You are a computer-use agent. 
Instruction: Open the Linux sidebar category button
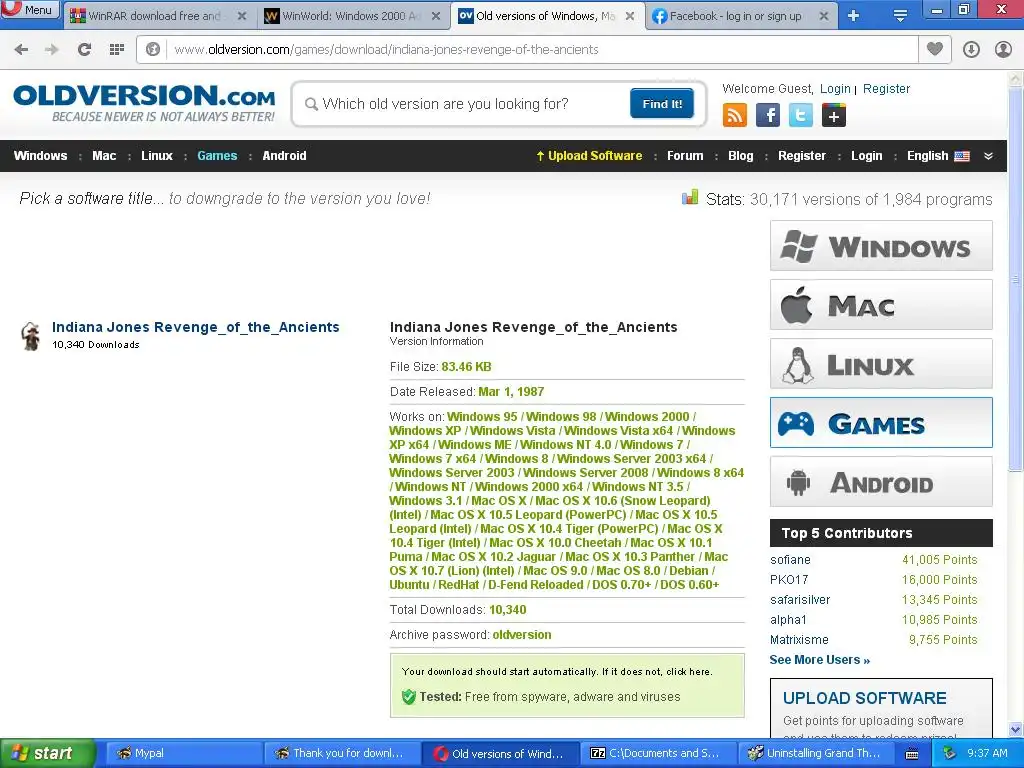(881, 364)
